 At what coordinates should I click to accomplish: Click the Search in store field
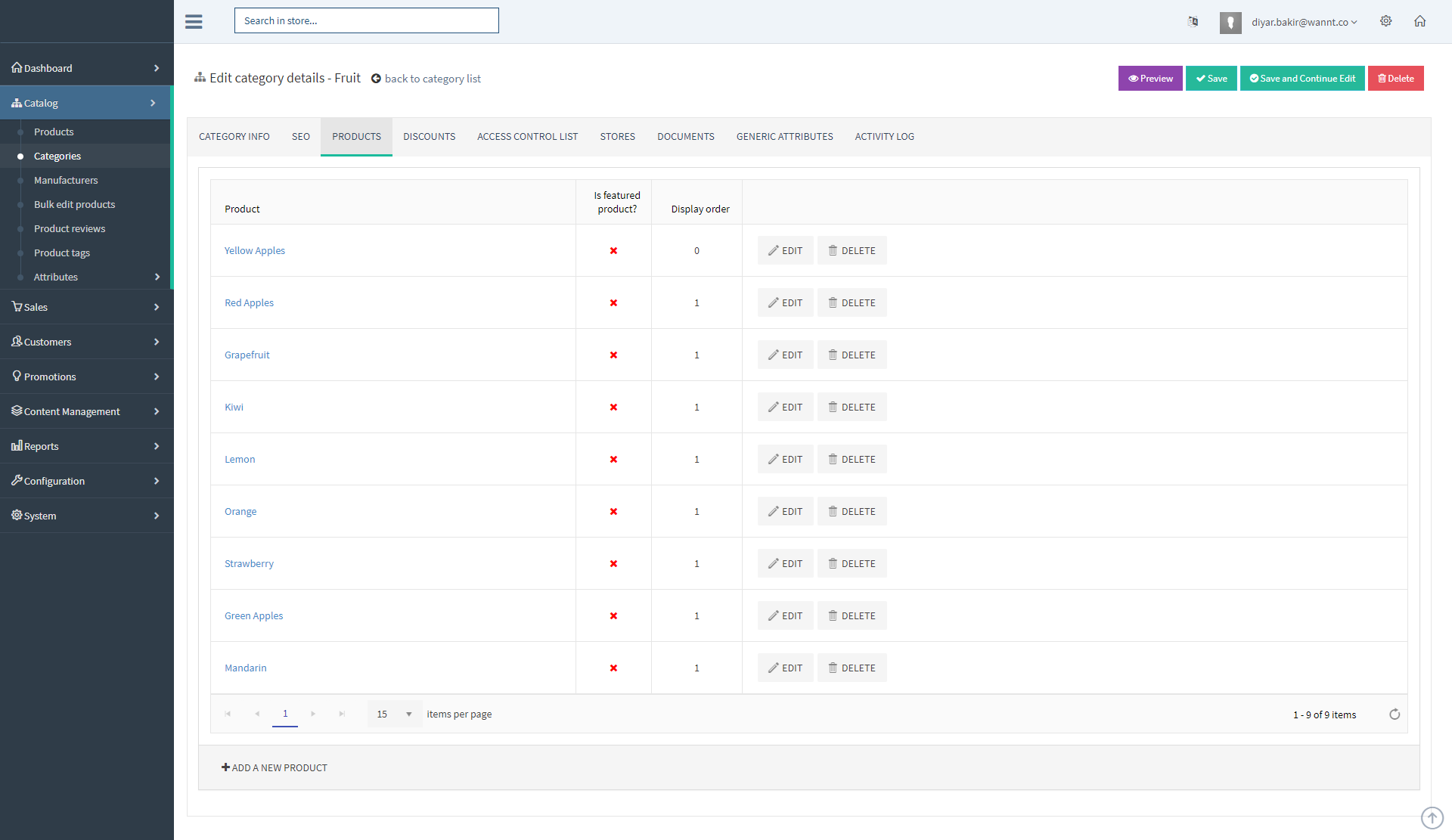pos(366,20)
